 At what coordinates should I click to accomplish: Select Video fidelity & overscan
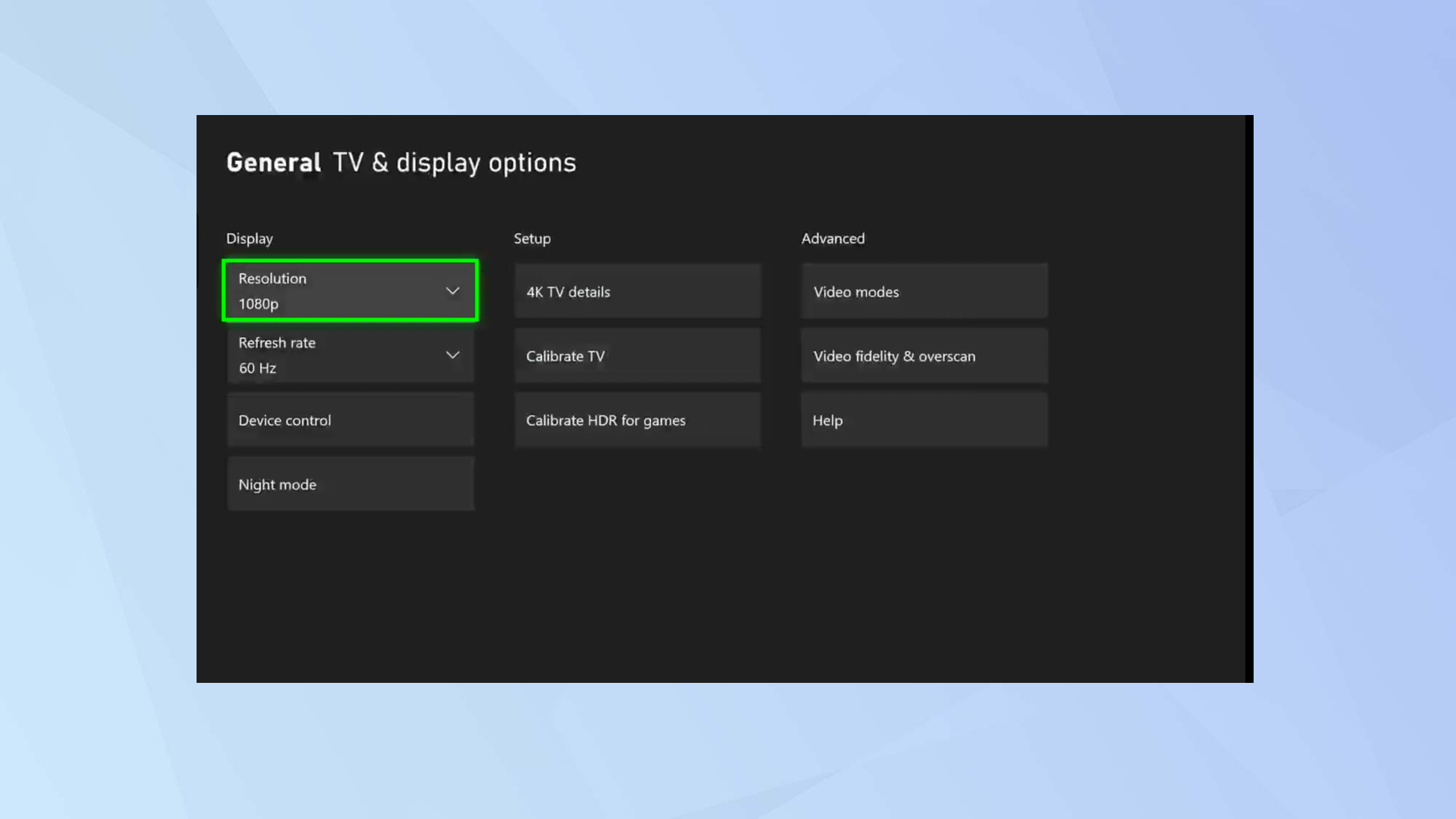click(x=923, y=355)
